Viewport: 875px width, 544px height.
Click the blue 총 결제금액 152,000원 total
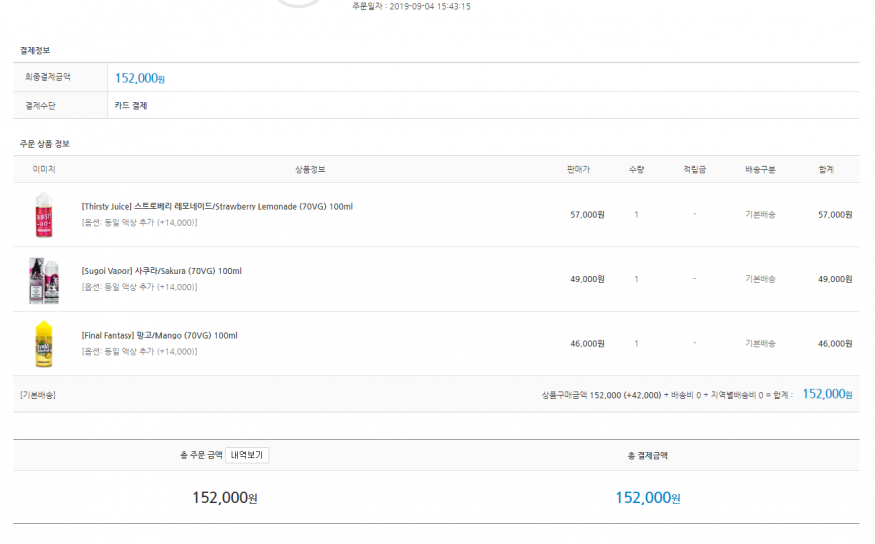pyautogui.click(x=647, y=498)
